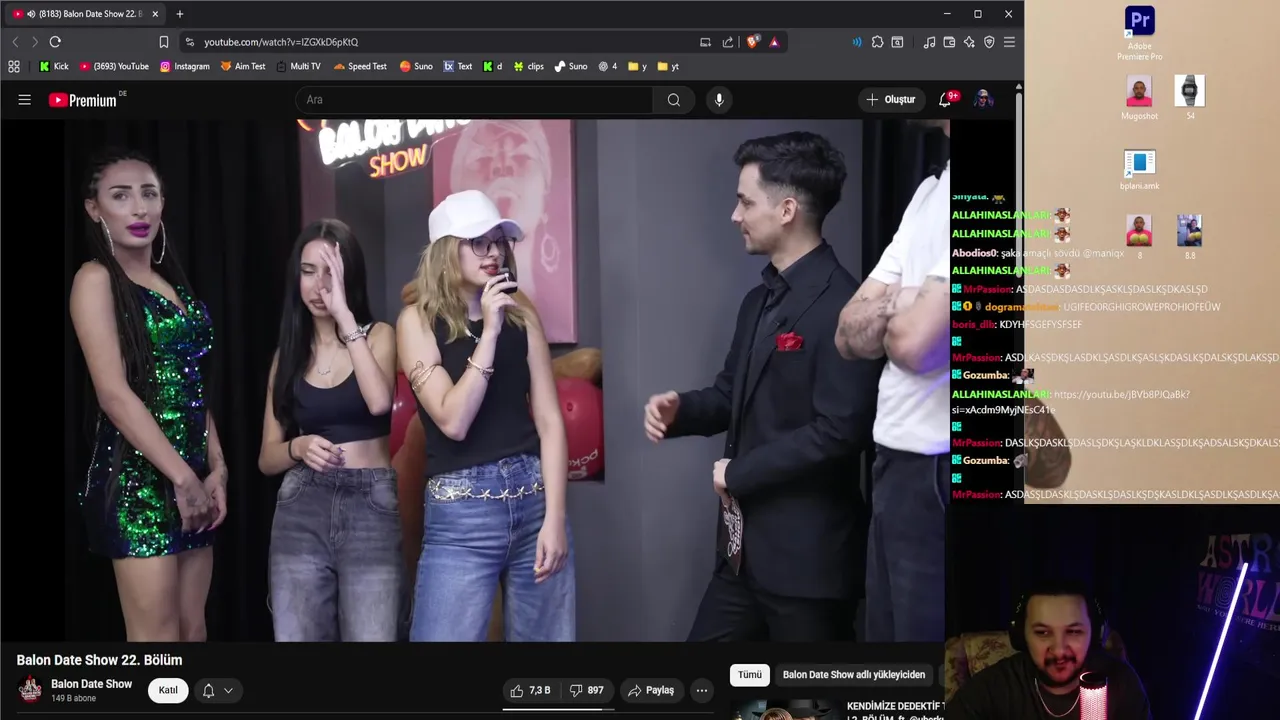Click the YouTube search magnifier button
Image resolution: width=1280 pixels, height=720 pixels.
point(674,99)
